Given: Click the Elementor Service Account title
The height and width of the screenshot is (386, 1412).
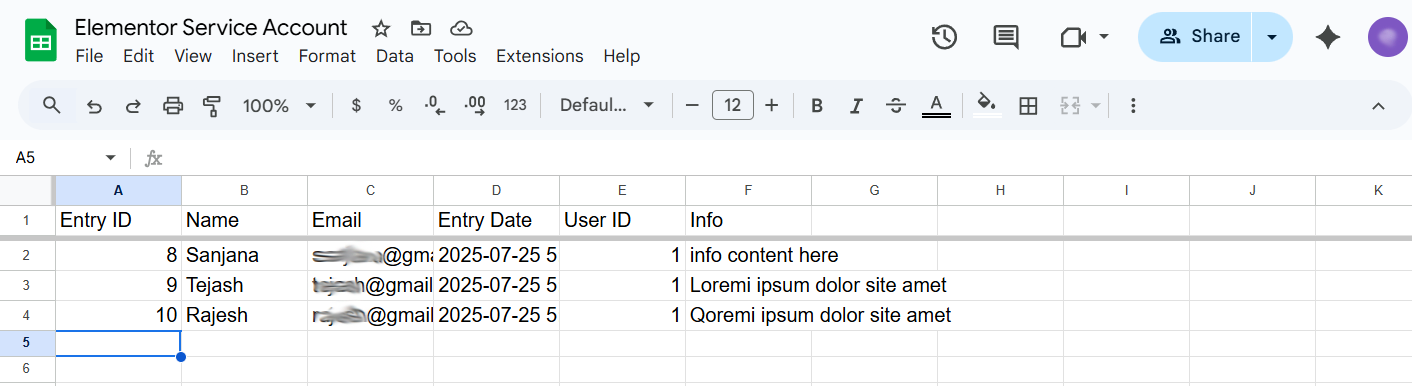Looking at the screenshot, I should point(211,28).
